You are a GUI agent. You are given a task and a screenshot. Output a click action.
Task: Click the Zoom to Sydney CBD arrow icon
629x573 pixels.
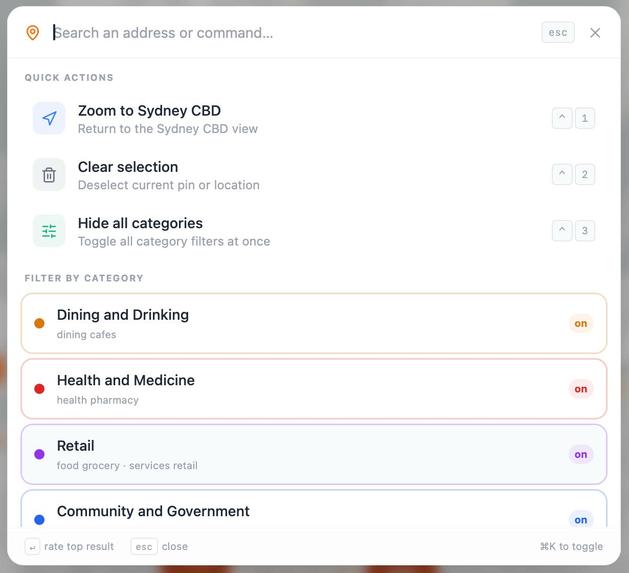49,118
